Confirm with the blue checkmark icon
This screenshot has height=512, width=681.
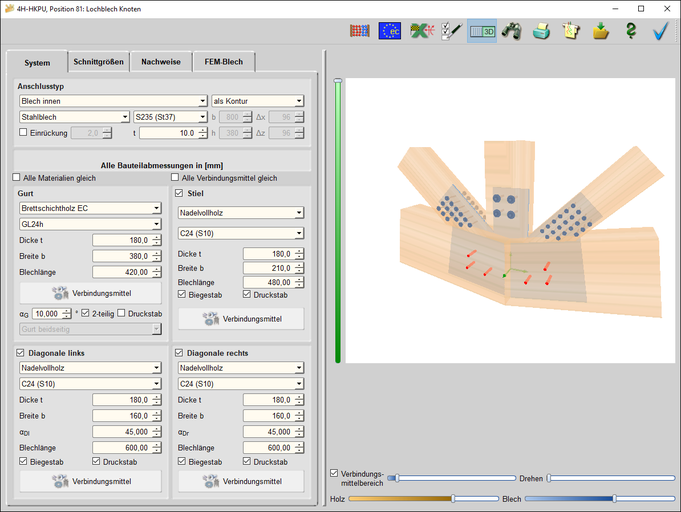pyautogui.click(x=660, y=31)
